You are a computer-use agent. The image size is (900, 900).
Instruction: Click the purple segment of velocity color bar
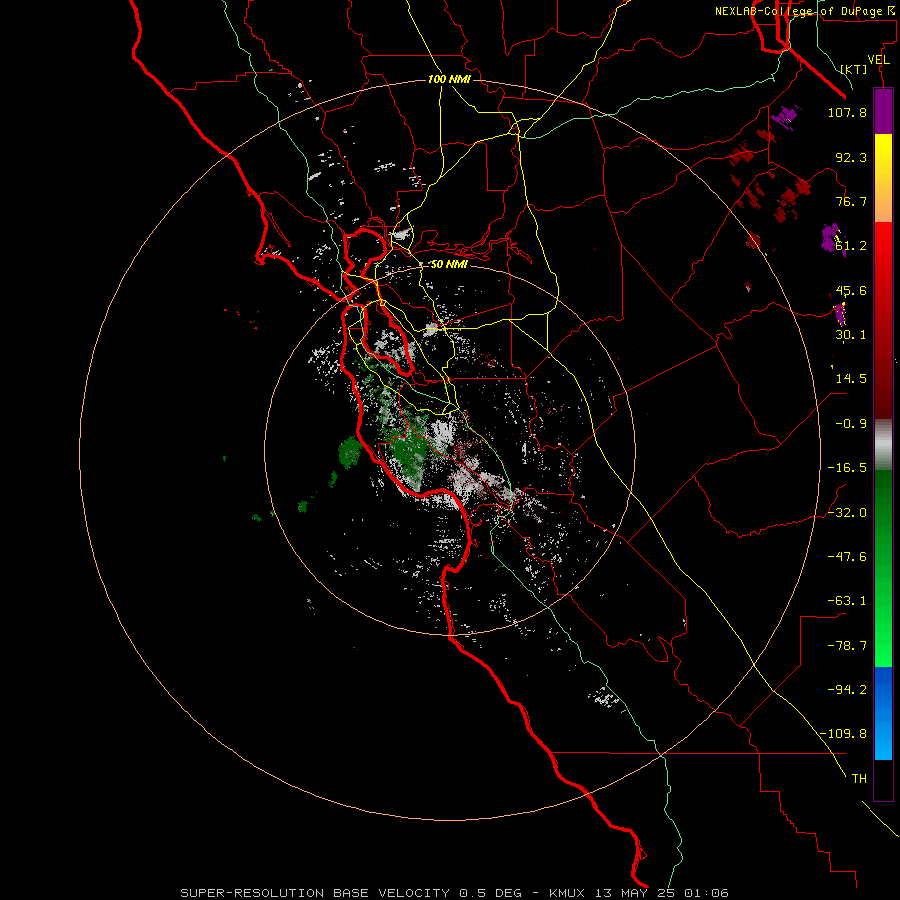[x=883, y=111]
